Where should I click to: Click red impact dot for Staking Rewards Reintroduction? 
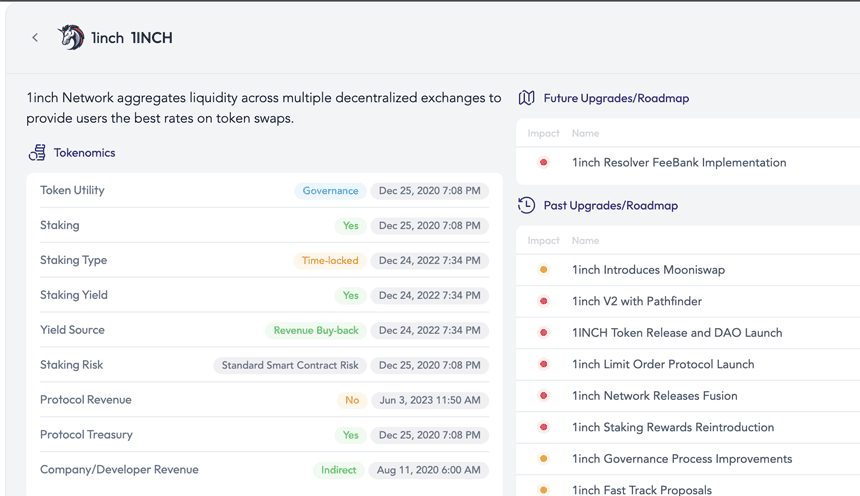pos(544,427)
